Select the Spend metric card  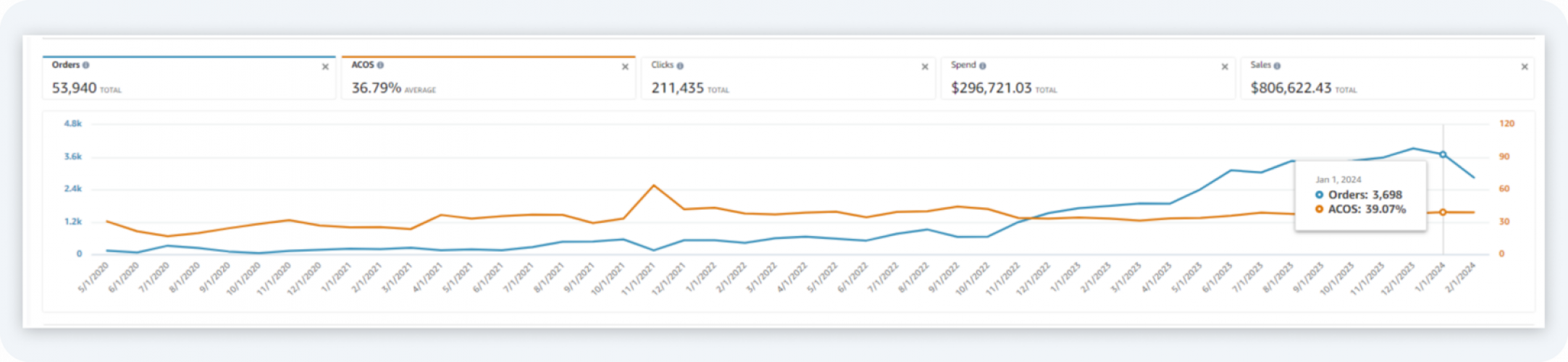(x=1088, y=77)
